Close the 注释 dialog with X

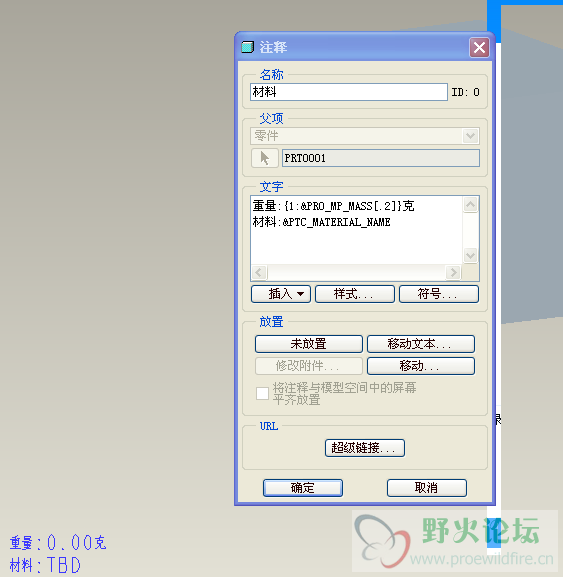(479, 47)
